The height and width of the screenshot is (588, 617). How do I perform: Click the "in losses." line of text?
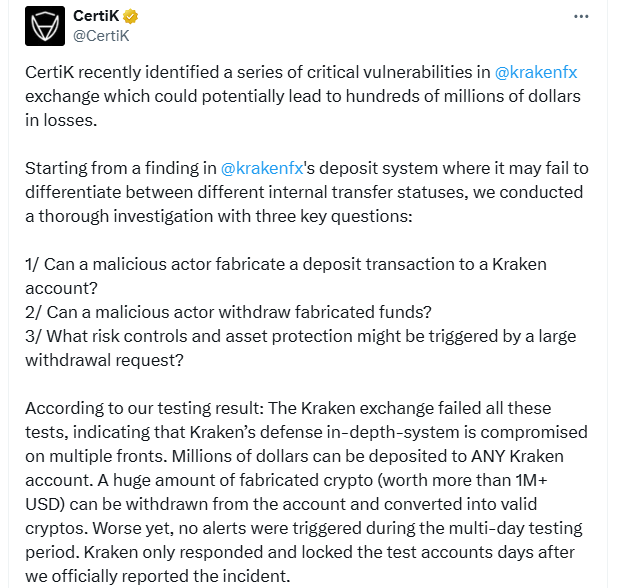click(61, 120)
